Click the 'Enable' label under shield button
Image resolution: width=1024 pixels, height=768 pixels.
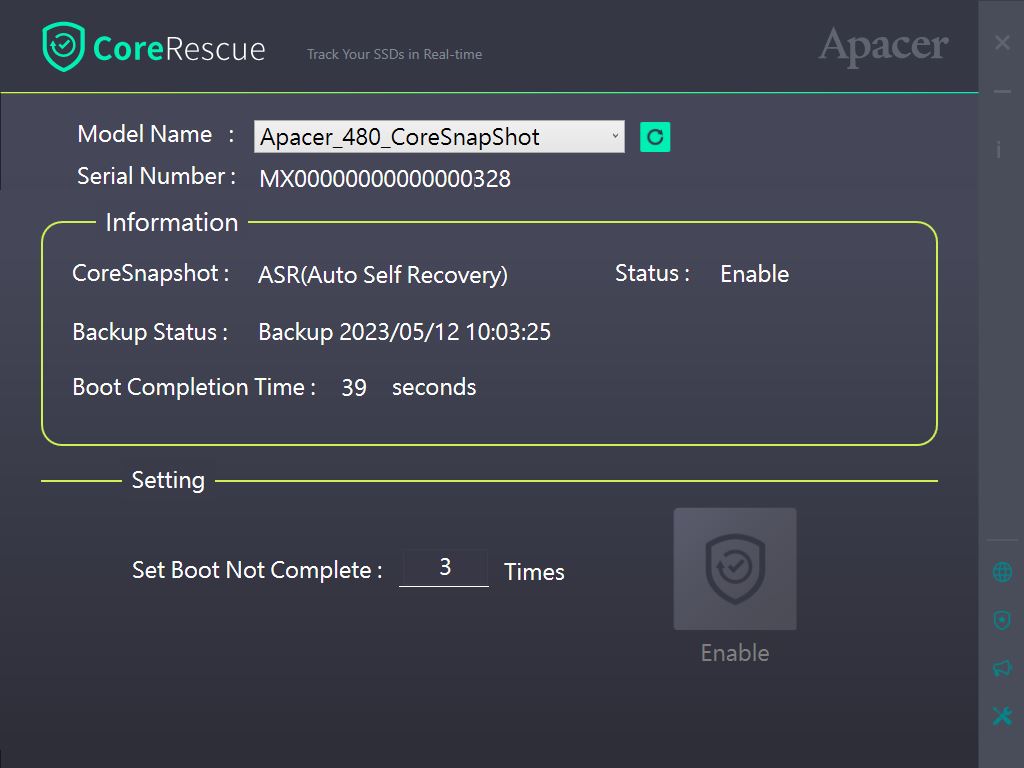tap(735, 653)
